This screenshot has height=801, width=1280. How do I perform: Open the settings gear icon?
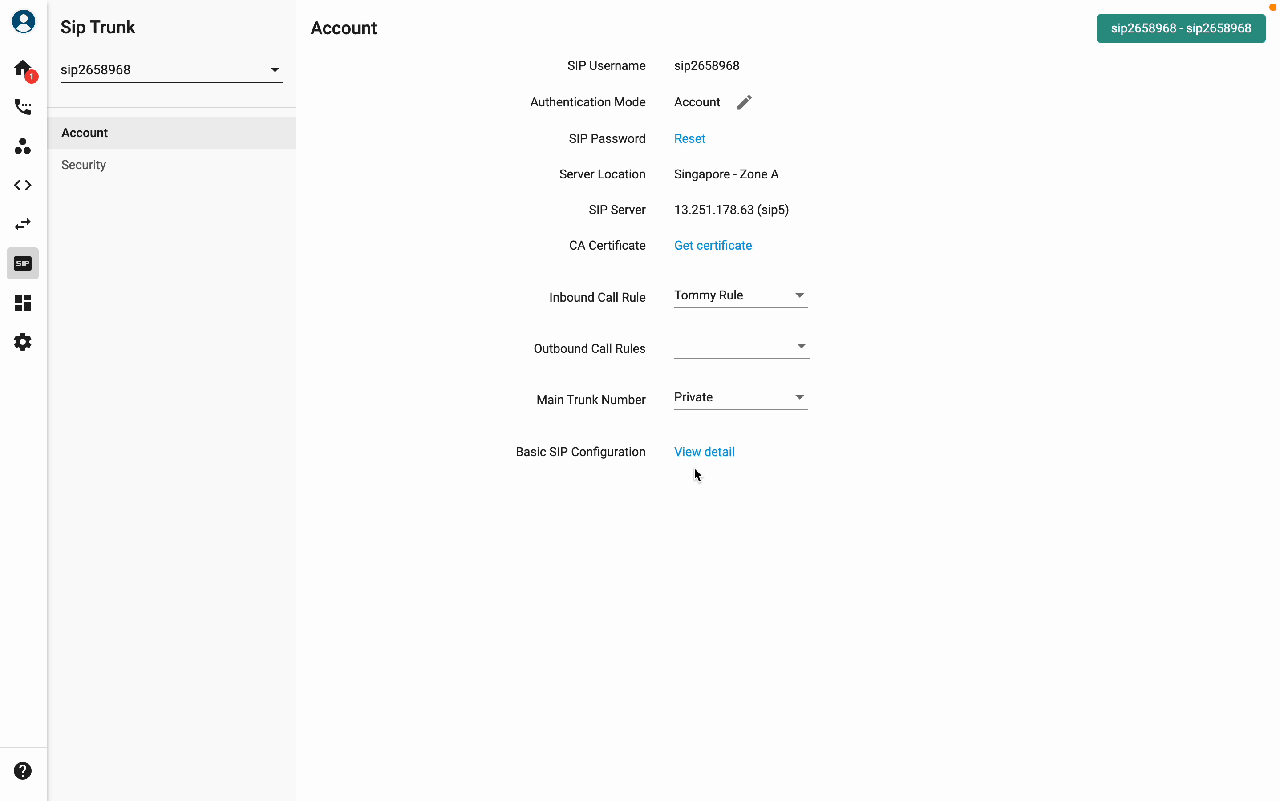point(23,342)
